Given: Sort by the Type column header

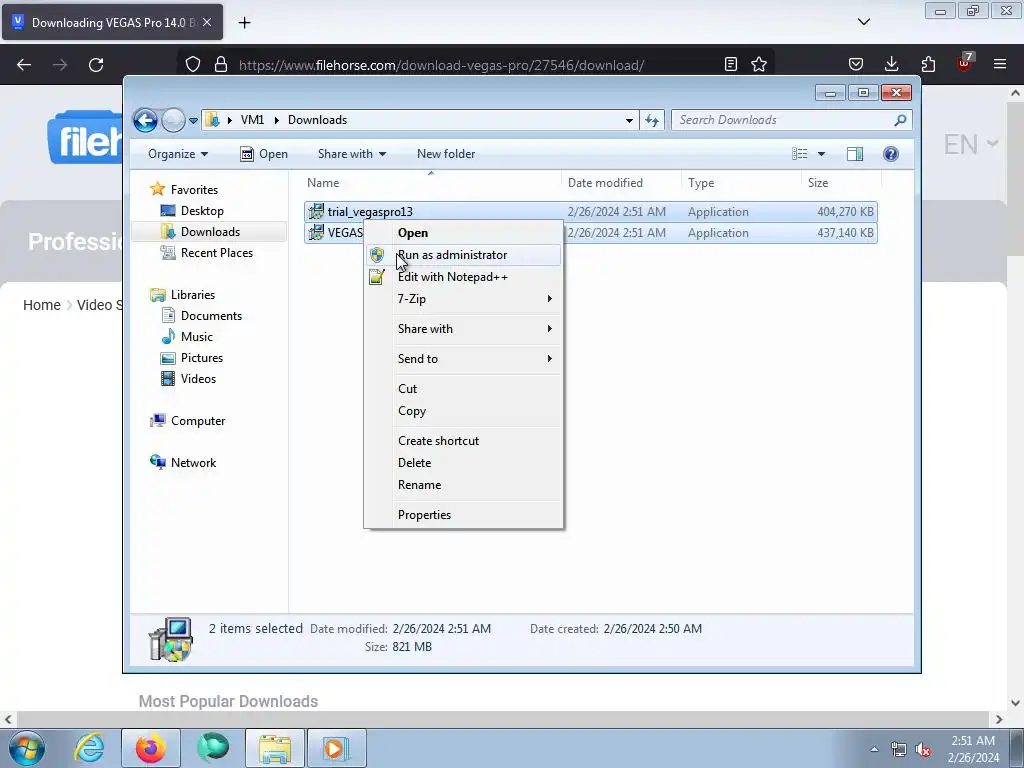Looking at the screenshot, I should [741, 183].
